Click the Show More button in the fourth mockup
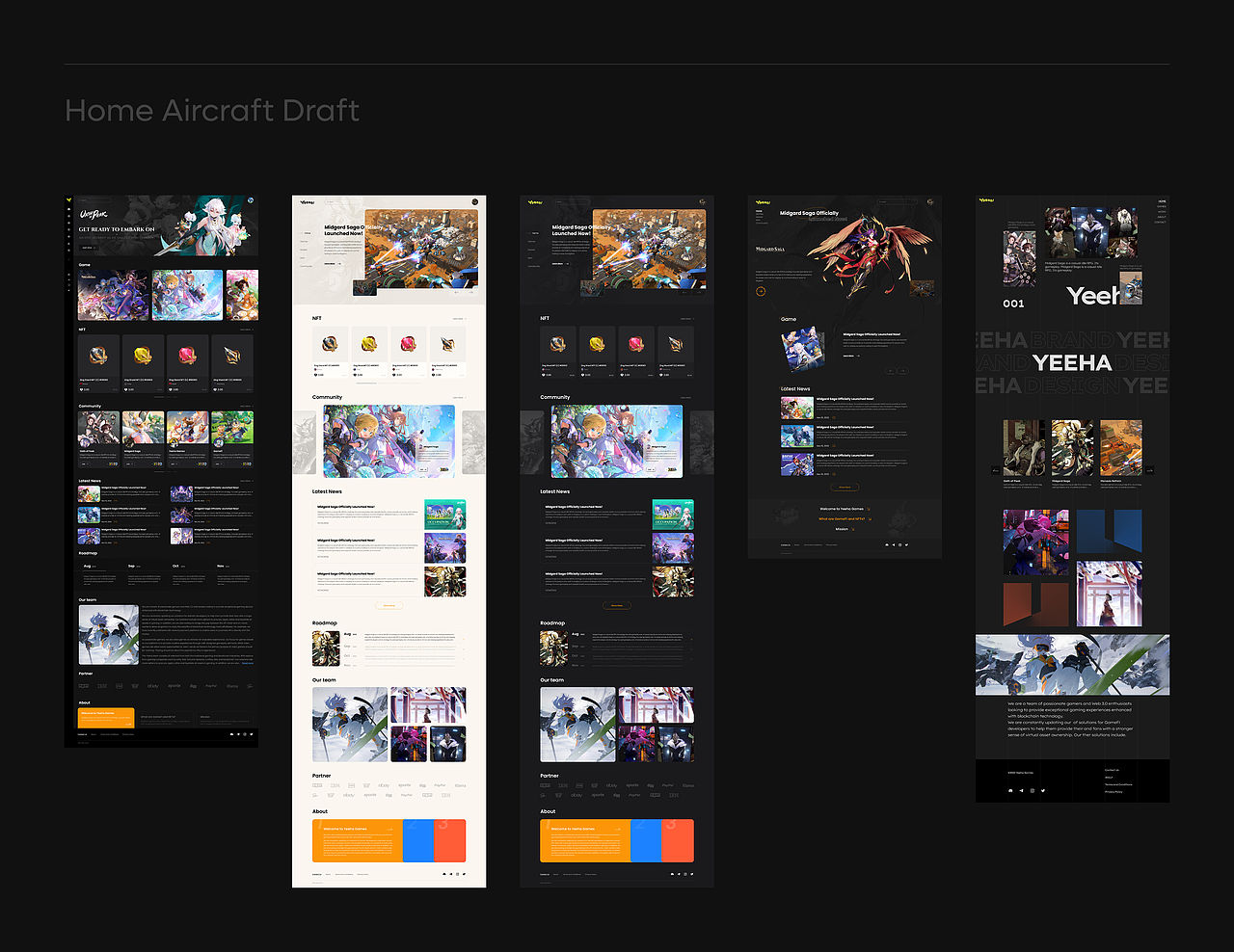Image resolution: width=1234 pixels, height=952 pixels. 845,488
